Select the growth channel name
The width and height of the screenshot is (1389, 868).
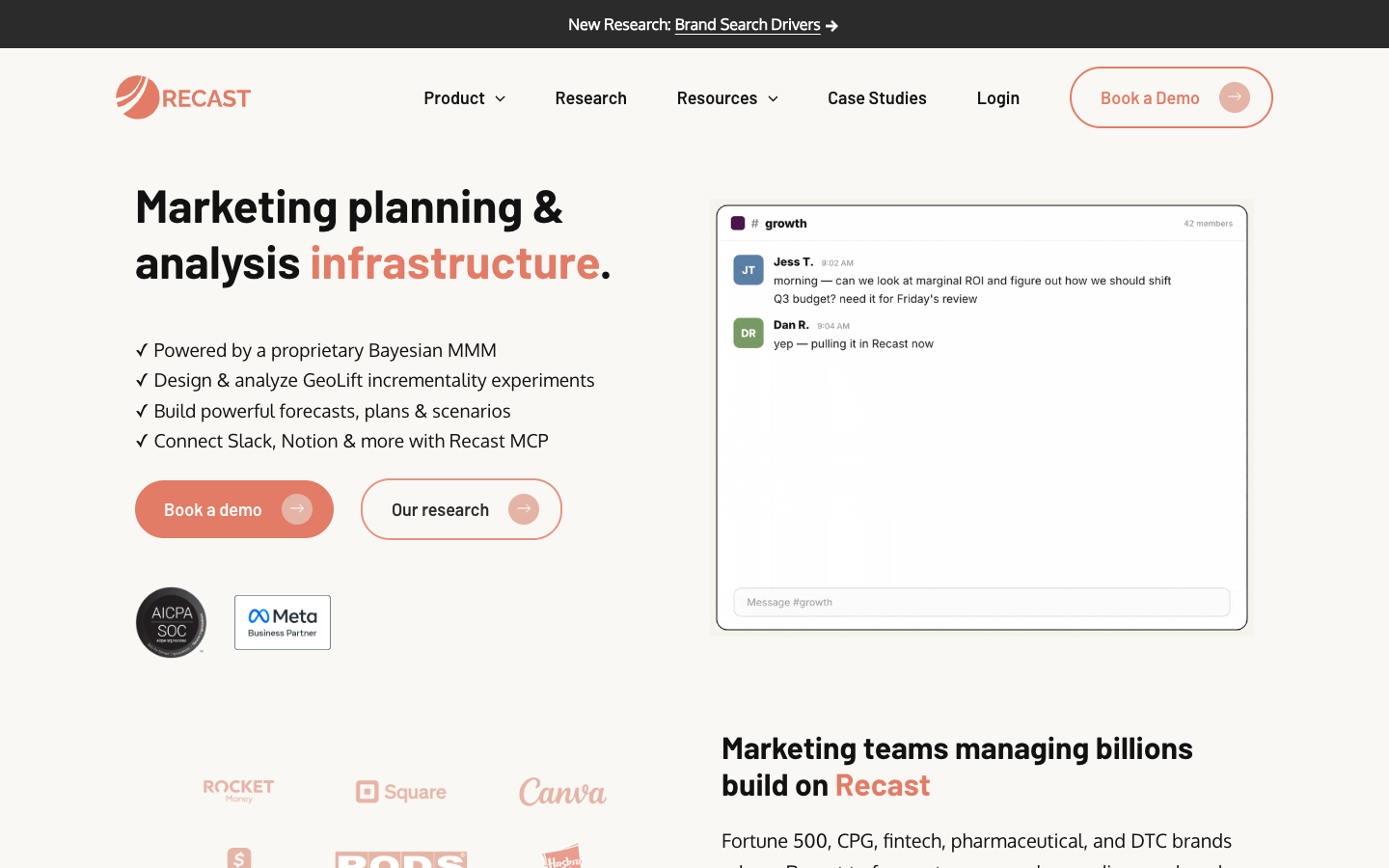[786, 224]
